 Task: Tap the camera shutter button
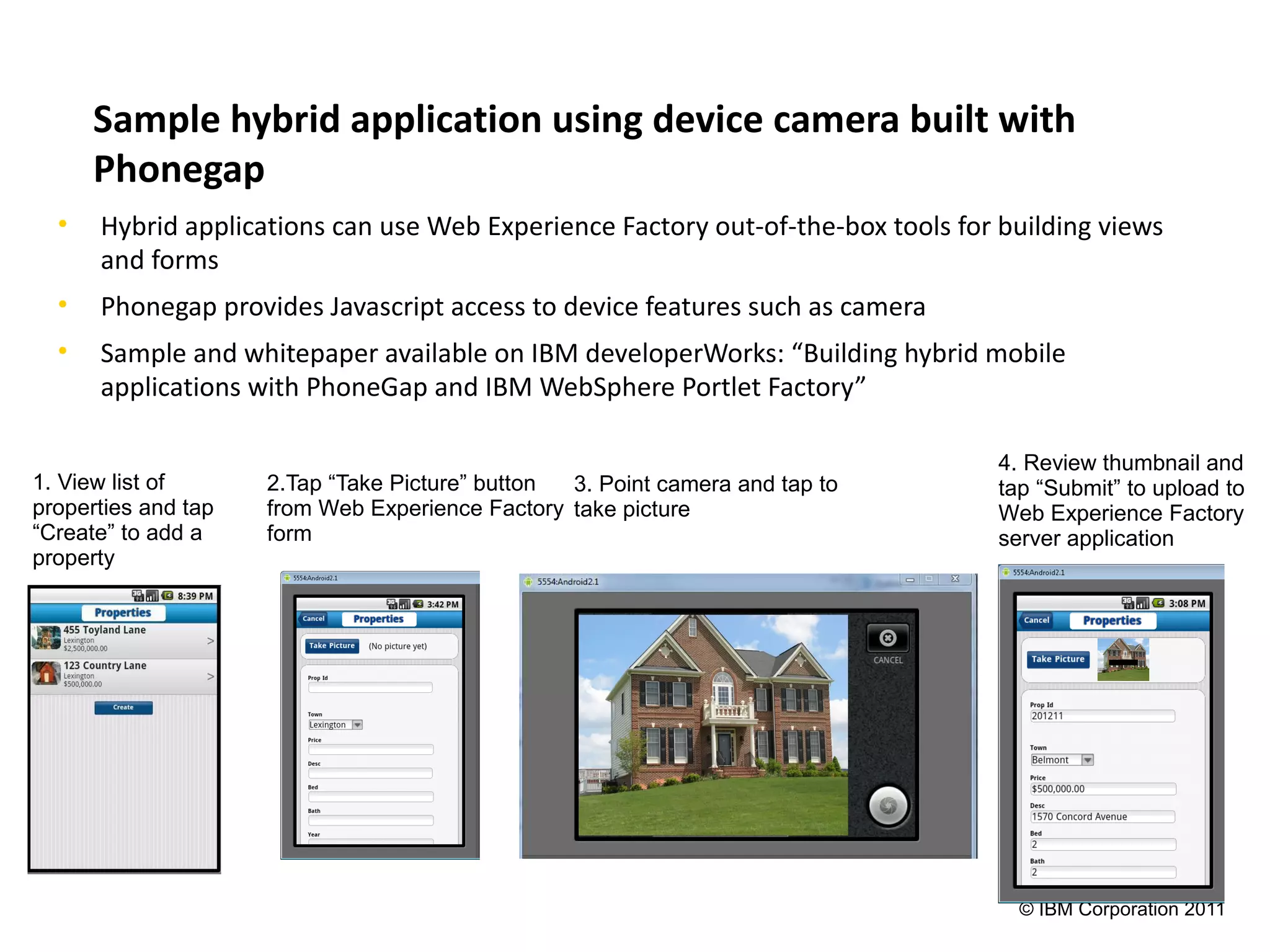[888, 805]
